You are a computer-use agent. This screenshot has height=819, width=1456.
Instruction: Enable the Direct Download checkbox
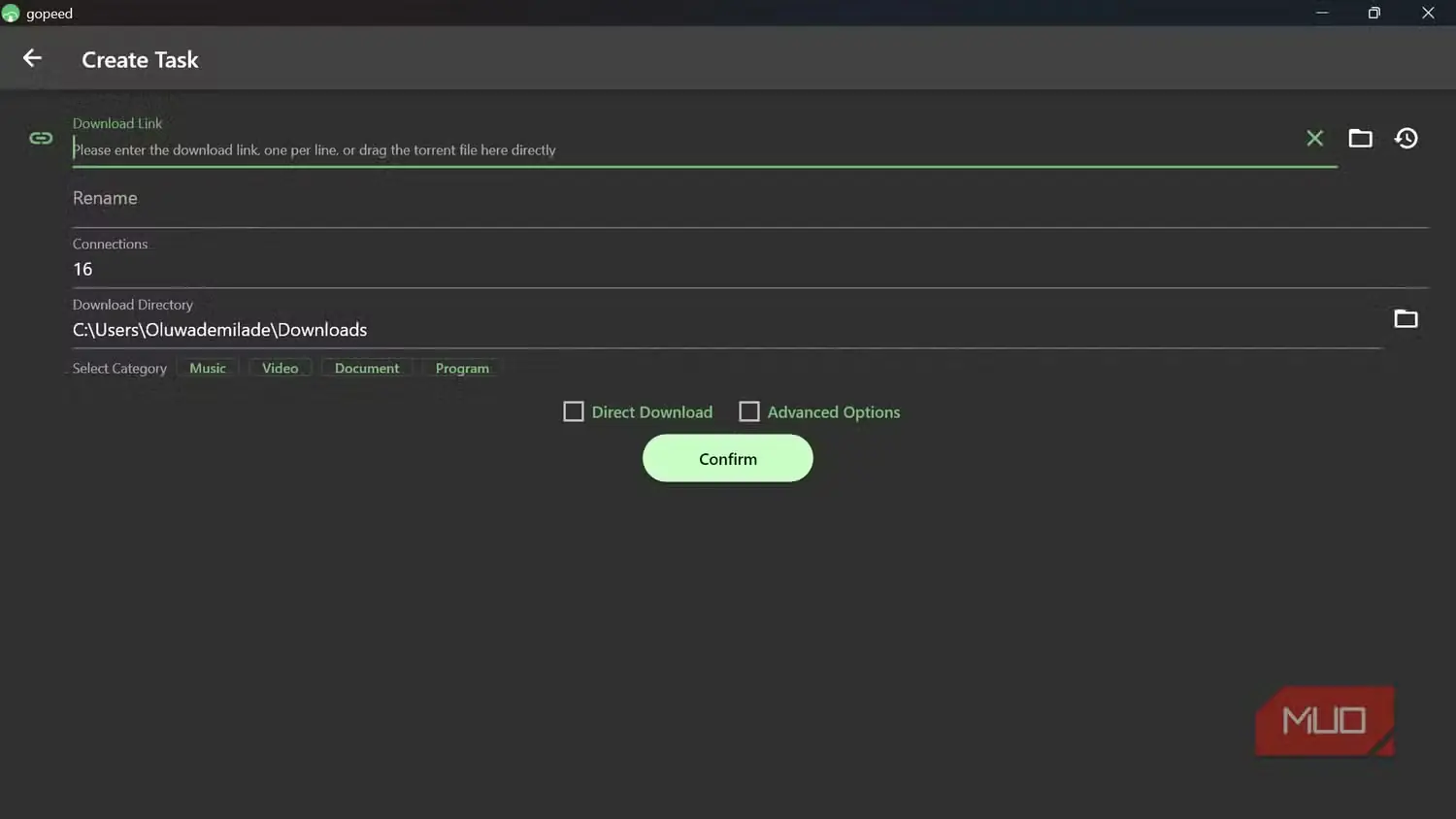point(574,411)
